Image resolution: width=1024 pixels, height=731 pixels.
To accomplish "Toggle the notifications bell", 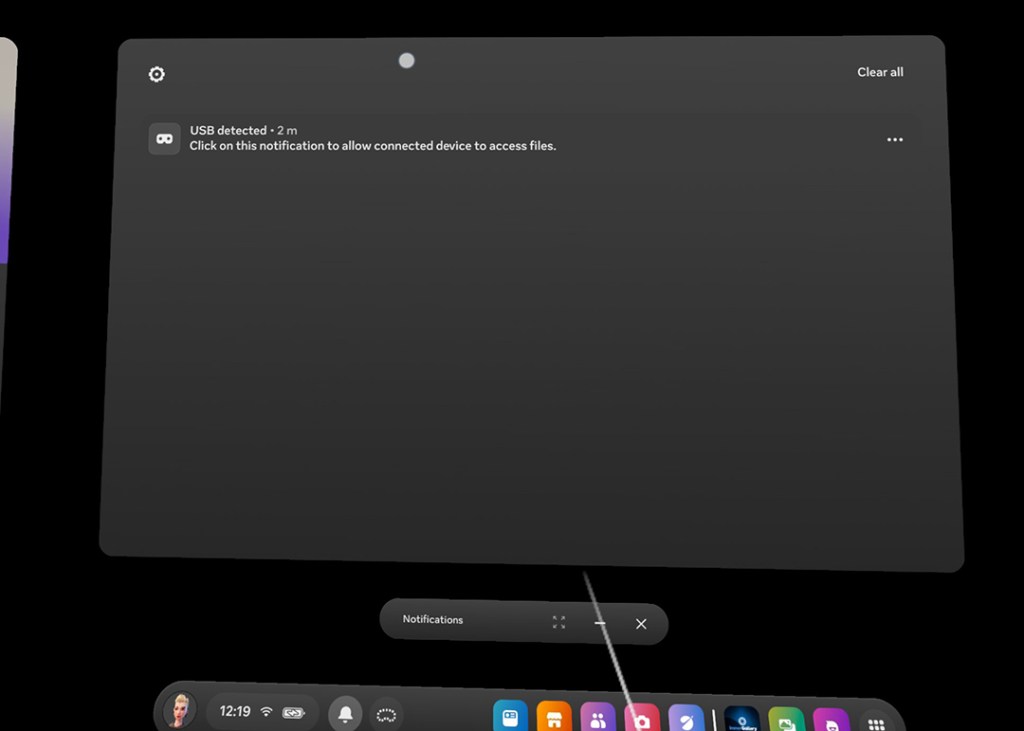I will (345, 714).
